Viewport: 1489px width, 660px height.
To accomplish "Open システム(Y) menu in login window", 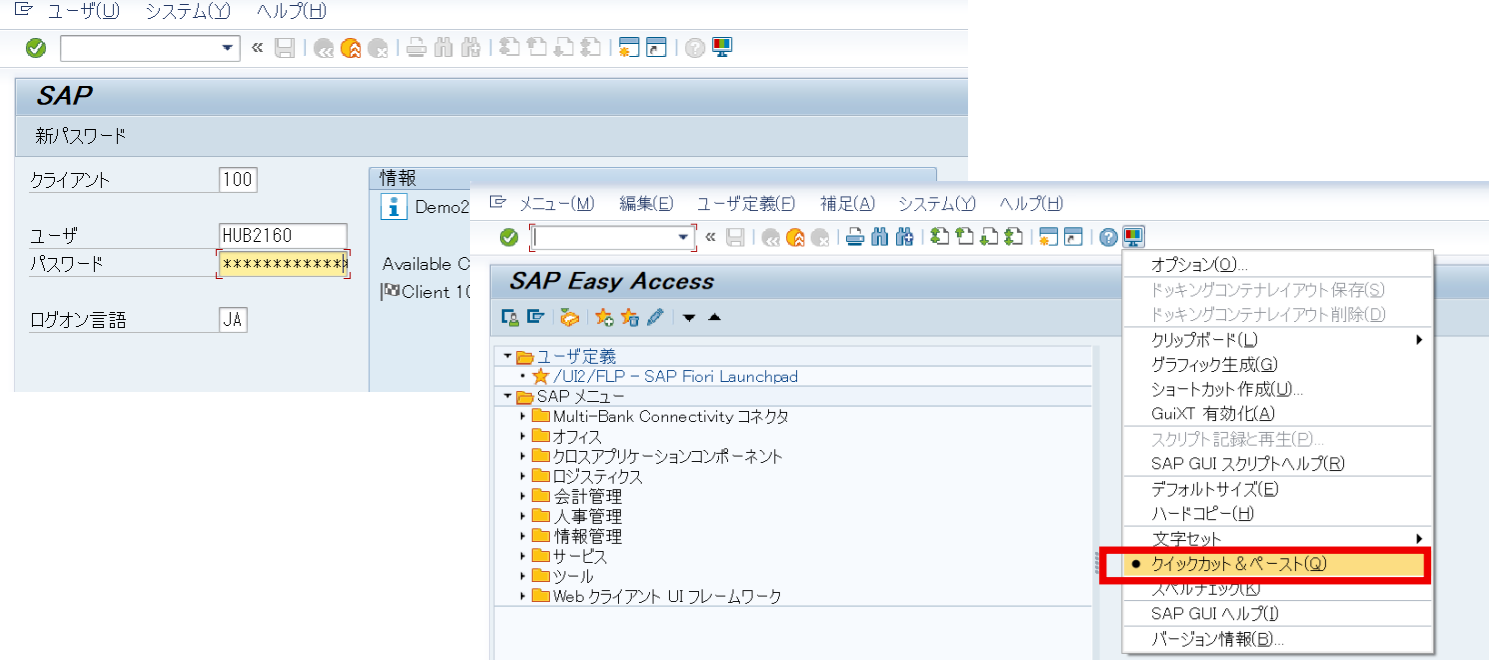I will point(187,12).
